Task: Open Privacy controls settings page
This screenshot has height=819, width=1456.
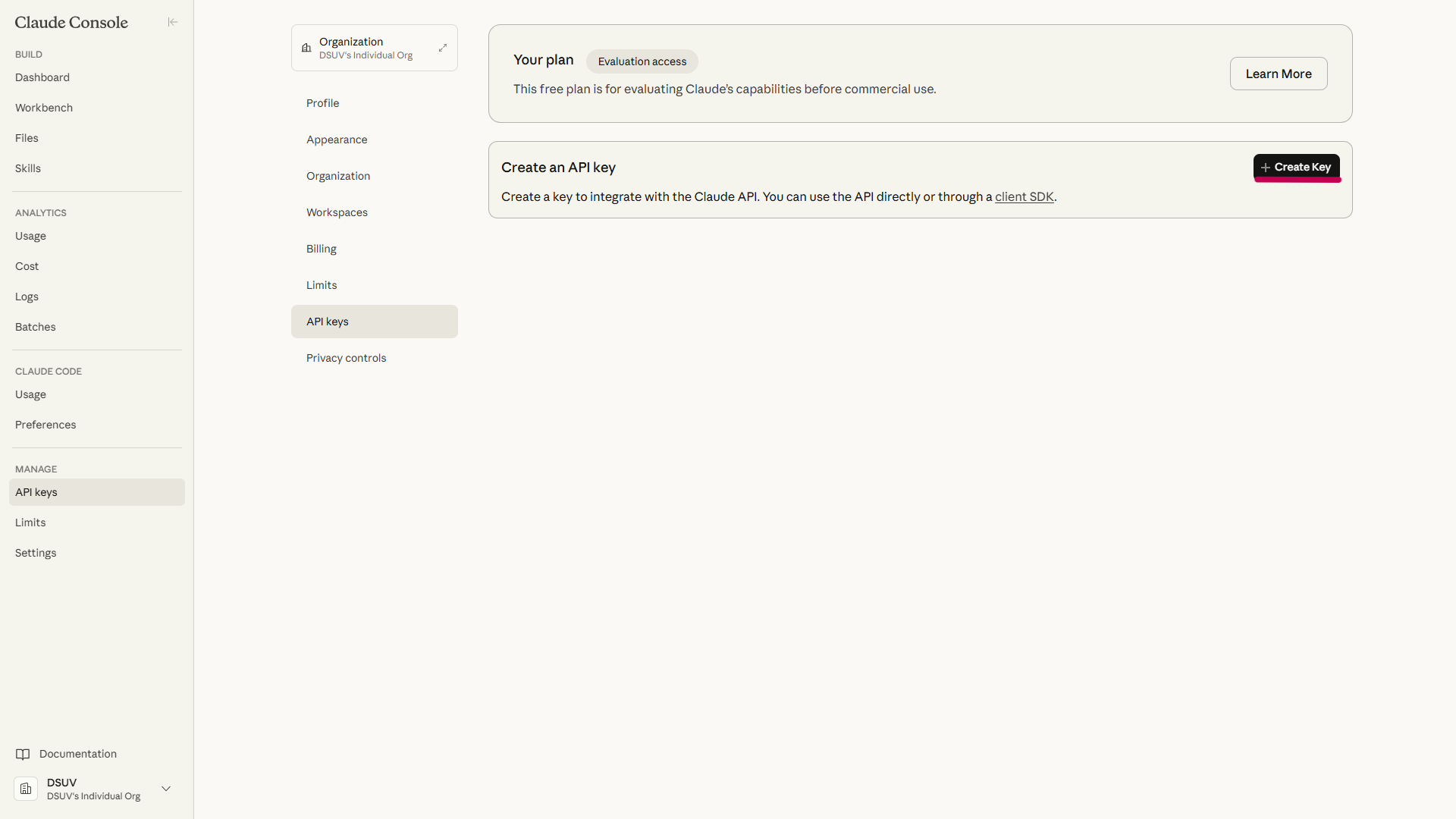Action: pyautogui.click(x=346, y=358)
